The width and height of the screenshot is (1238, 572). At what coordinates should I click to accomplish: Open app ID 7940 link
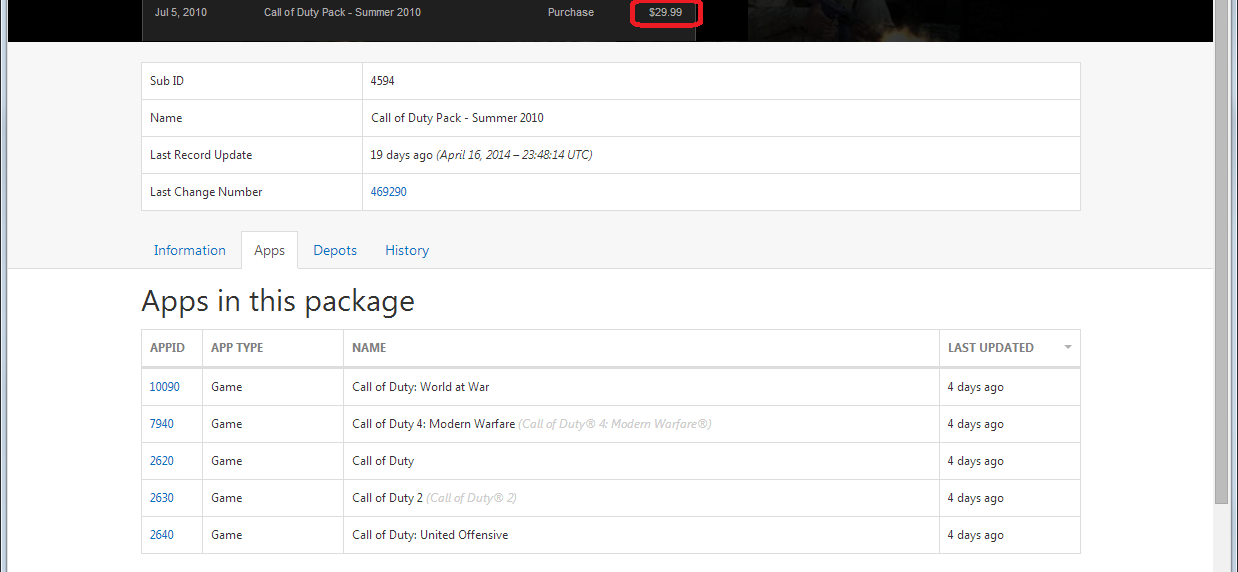(x=162, y=424)
